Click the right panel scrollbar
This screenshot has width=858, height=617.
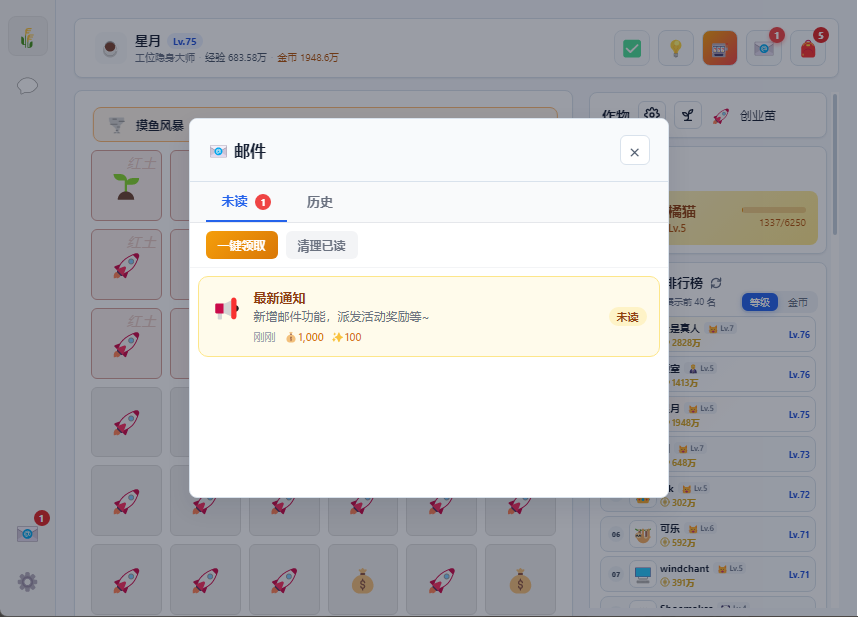[834, 164]
